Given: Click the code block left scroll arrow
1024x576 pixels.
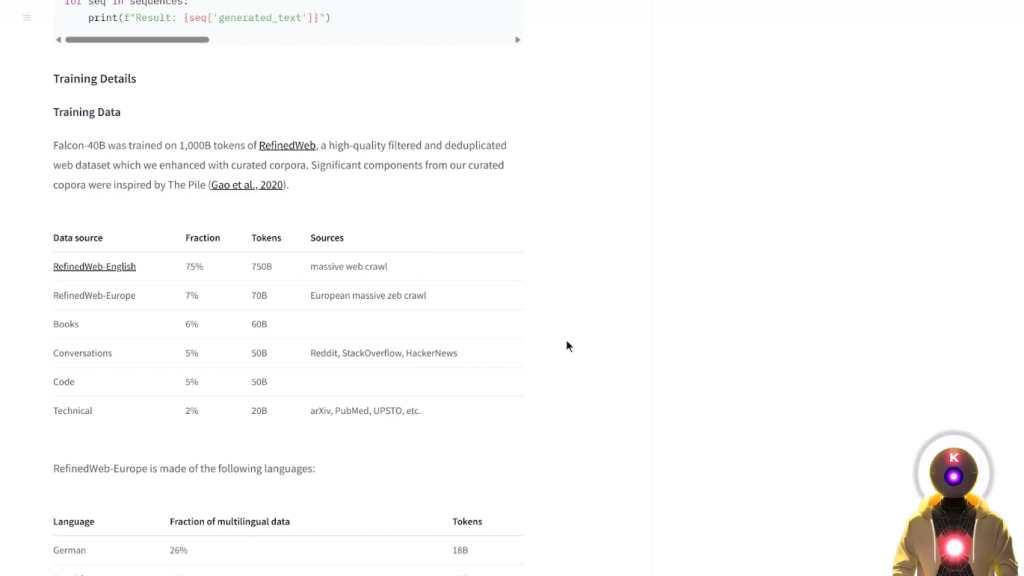Looking at the screenshot, I should [x=58, y=40].
